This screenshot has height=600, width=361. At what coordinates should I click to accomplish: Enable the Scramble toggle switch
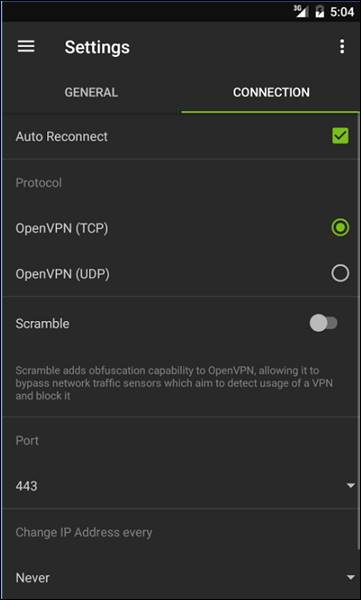(x=324, y=323)
